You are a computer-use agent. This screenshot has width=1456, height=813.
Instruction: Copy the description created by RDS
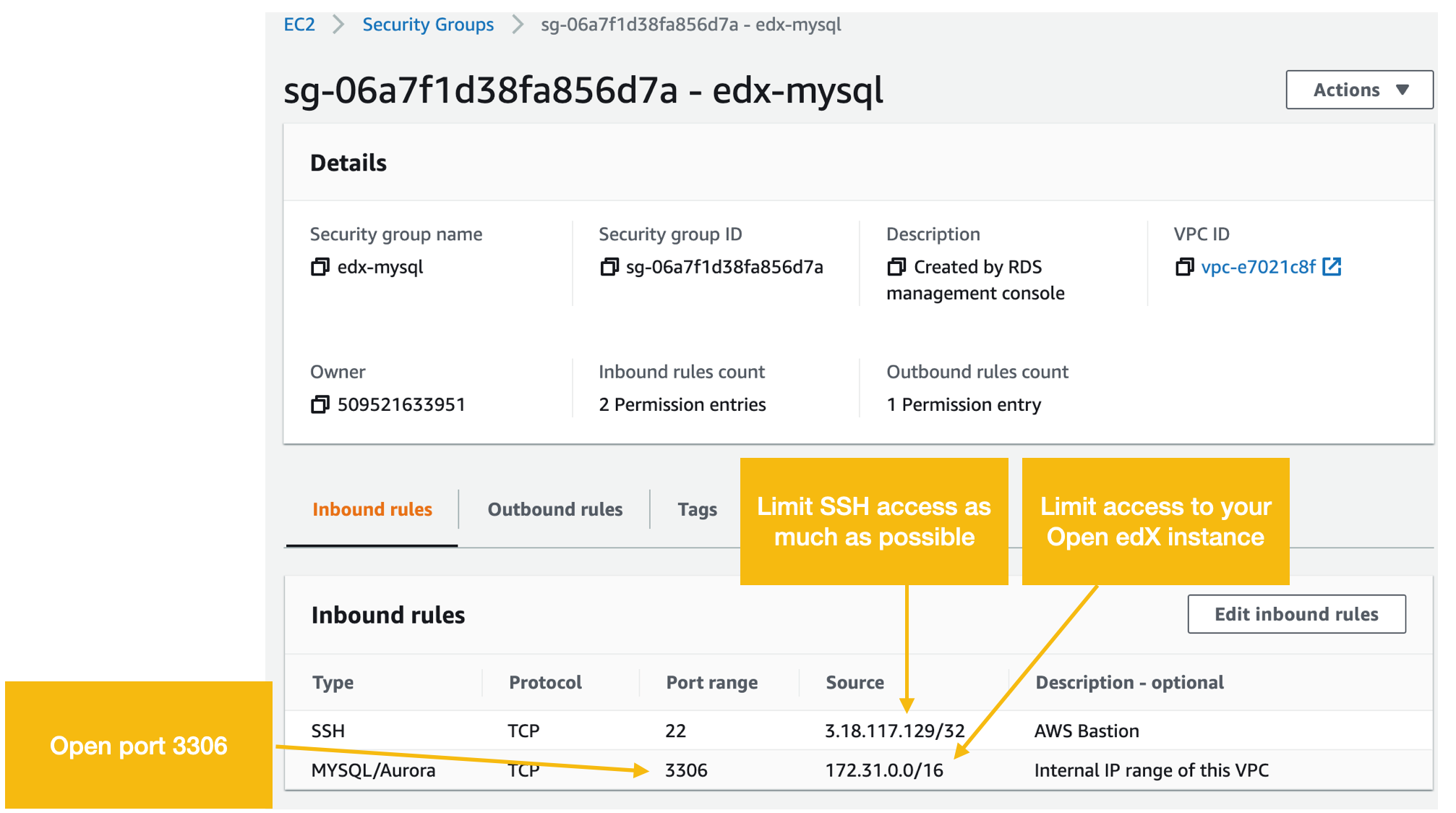[x=897, y=267]
